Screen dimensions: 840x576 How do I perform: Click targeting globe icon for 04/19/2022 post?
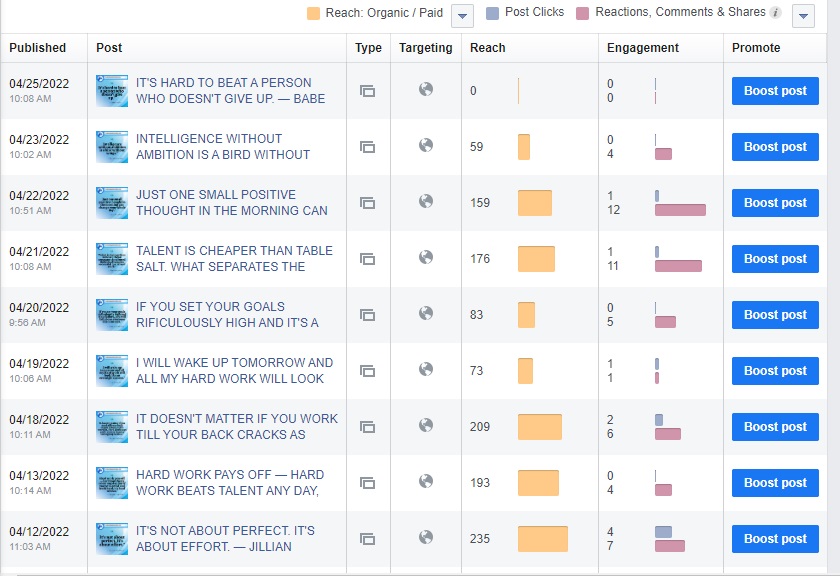pos(426,370)
